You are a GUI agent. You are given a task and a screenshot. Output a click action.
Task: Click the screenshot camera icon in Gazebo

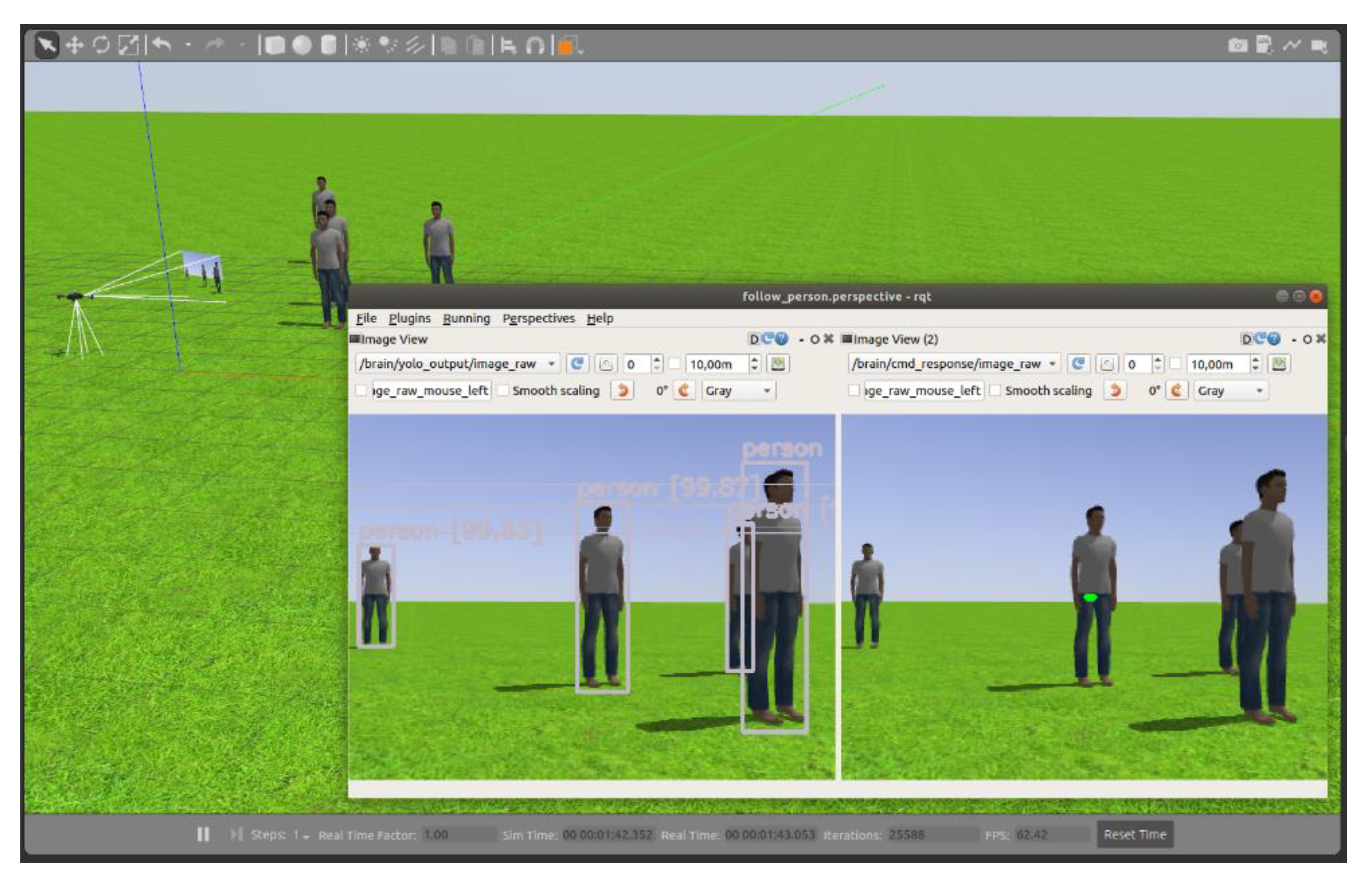(x=1237, y=45)
